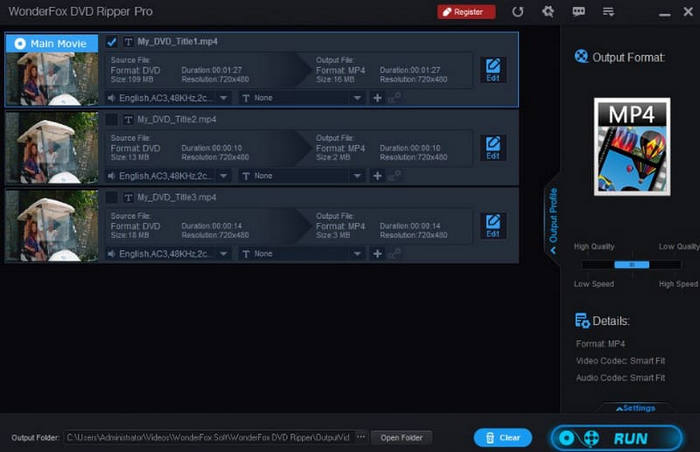
Task: Click the MP4 output format image
Action: 632,146
